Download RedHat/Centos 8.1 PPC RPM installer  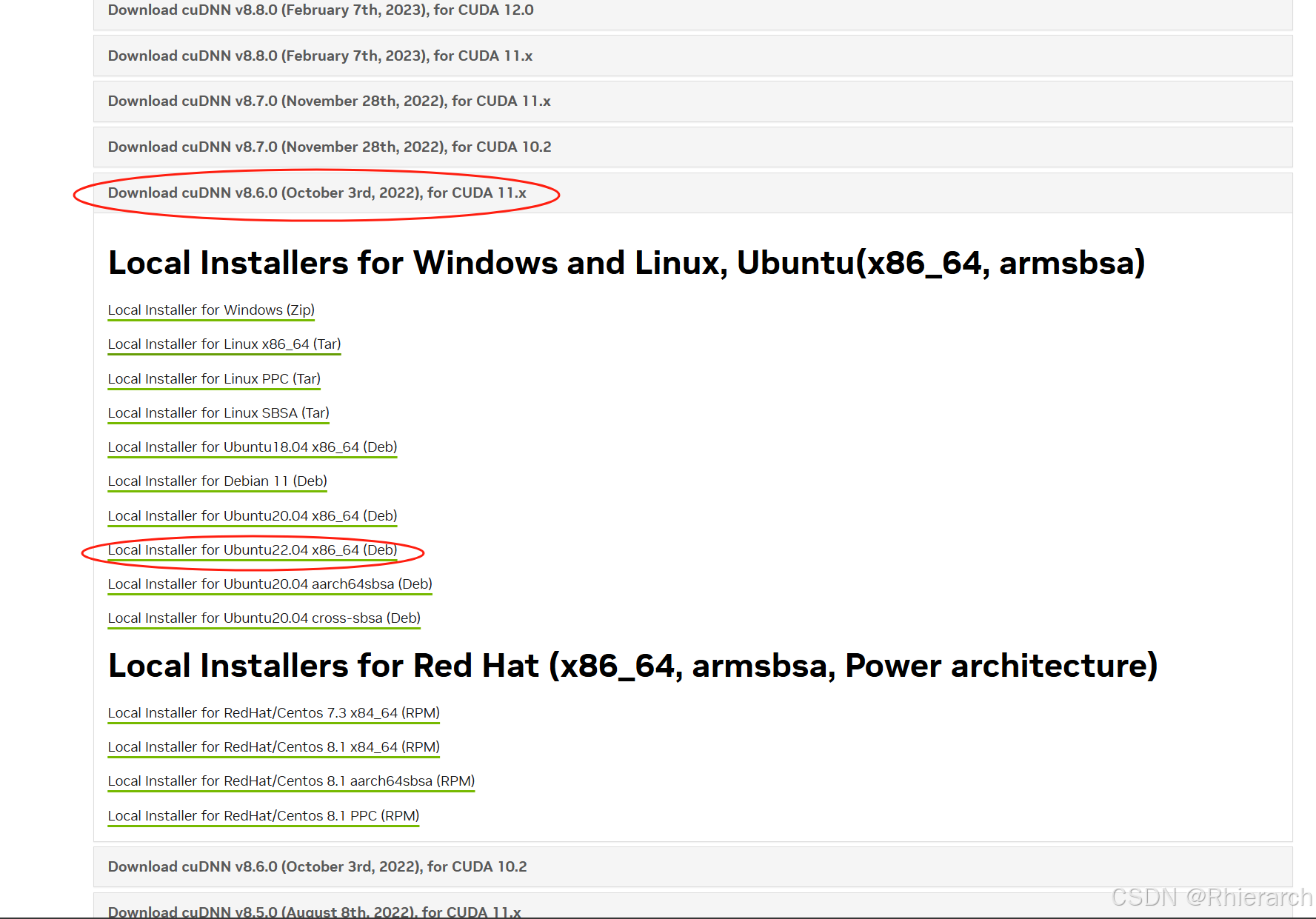[x=264, y=816]
